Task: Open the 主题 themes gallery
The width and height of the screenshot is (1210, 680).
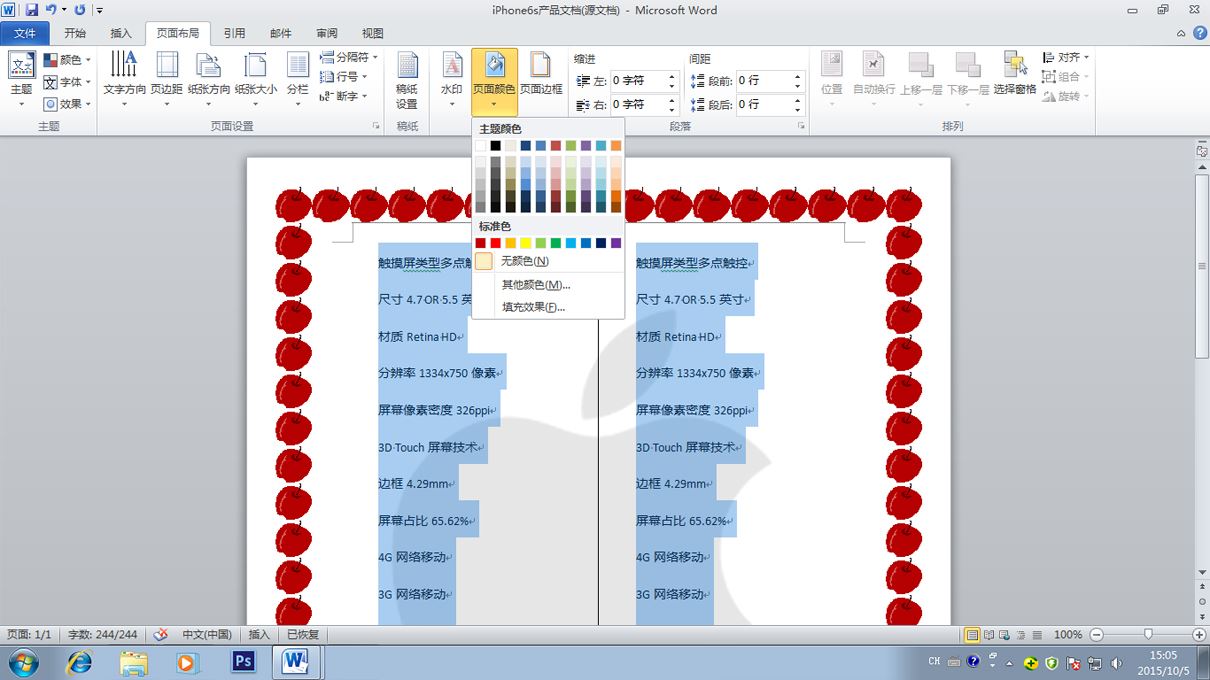Action: pyautogui.click(x=21, y=80)
